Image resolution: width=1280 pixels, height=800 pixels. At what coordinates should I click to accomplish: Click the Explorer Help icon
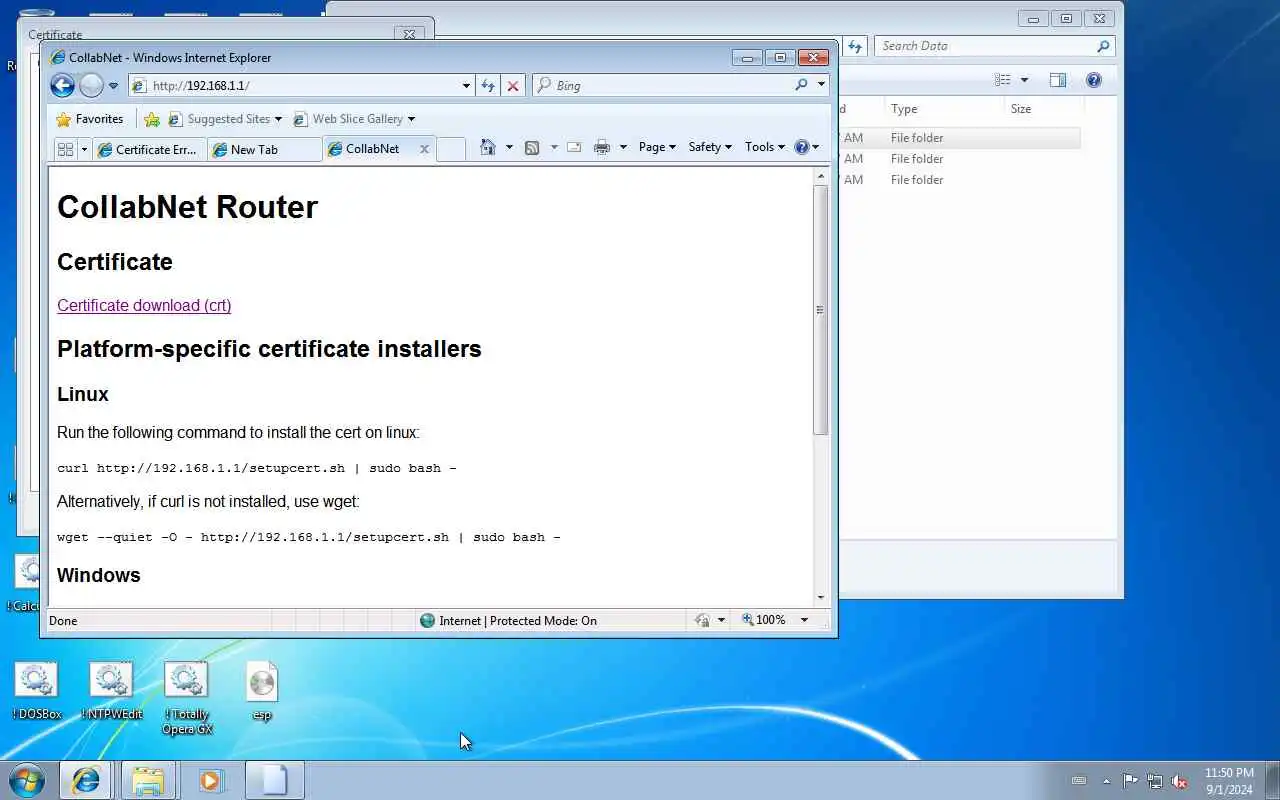1094,80
